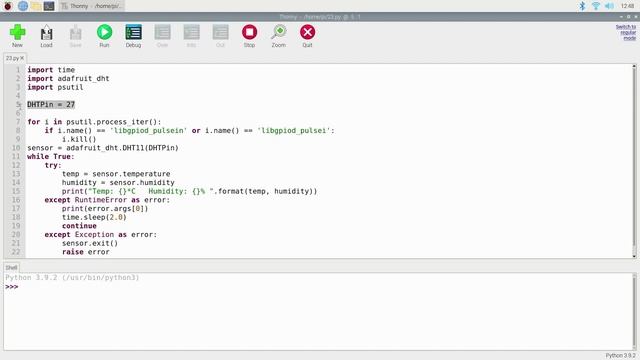
Task: Click the Python 3.9.2 interpreter status
Action: click(620, 356)
